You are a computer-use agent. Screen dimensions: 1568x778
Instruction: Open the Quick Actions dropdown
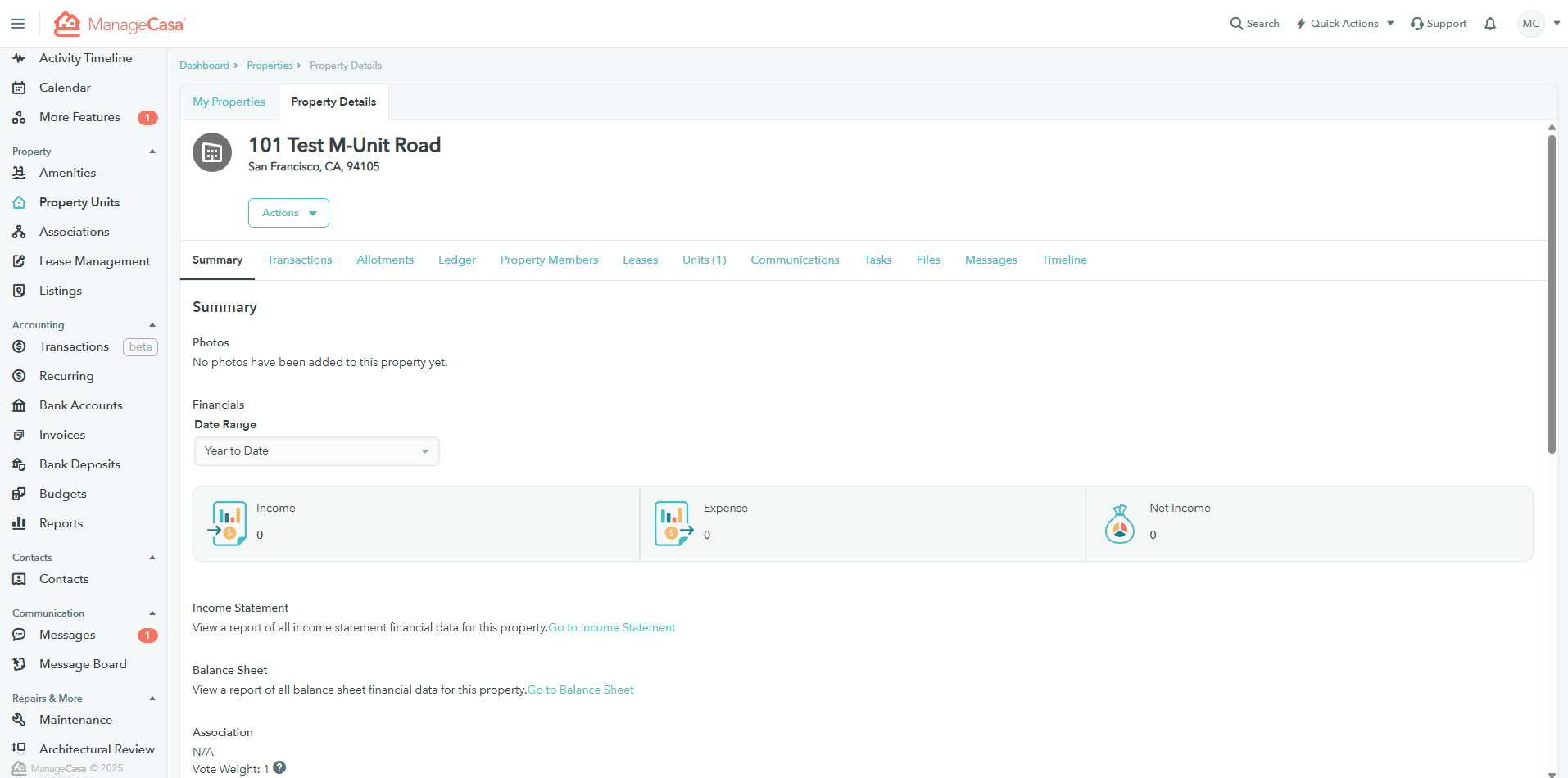click(x=1344, y=24)
